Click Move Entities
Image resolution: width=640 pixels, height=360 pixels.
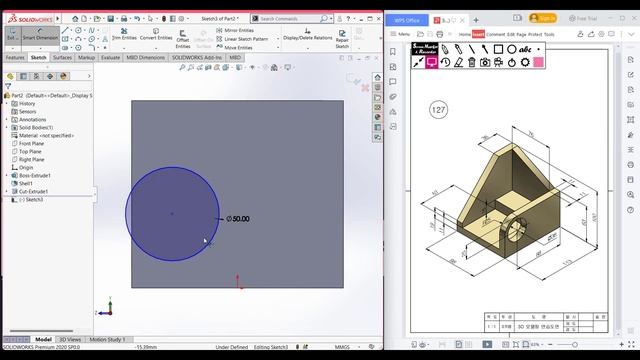pyautogui.click(x=235, y=48)
